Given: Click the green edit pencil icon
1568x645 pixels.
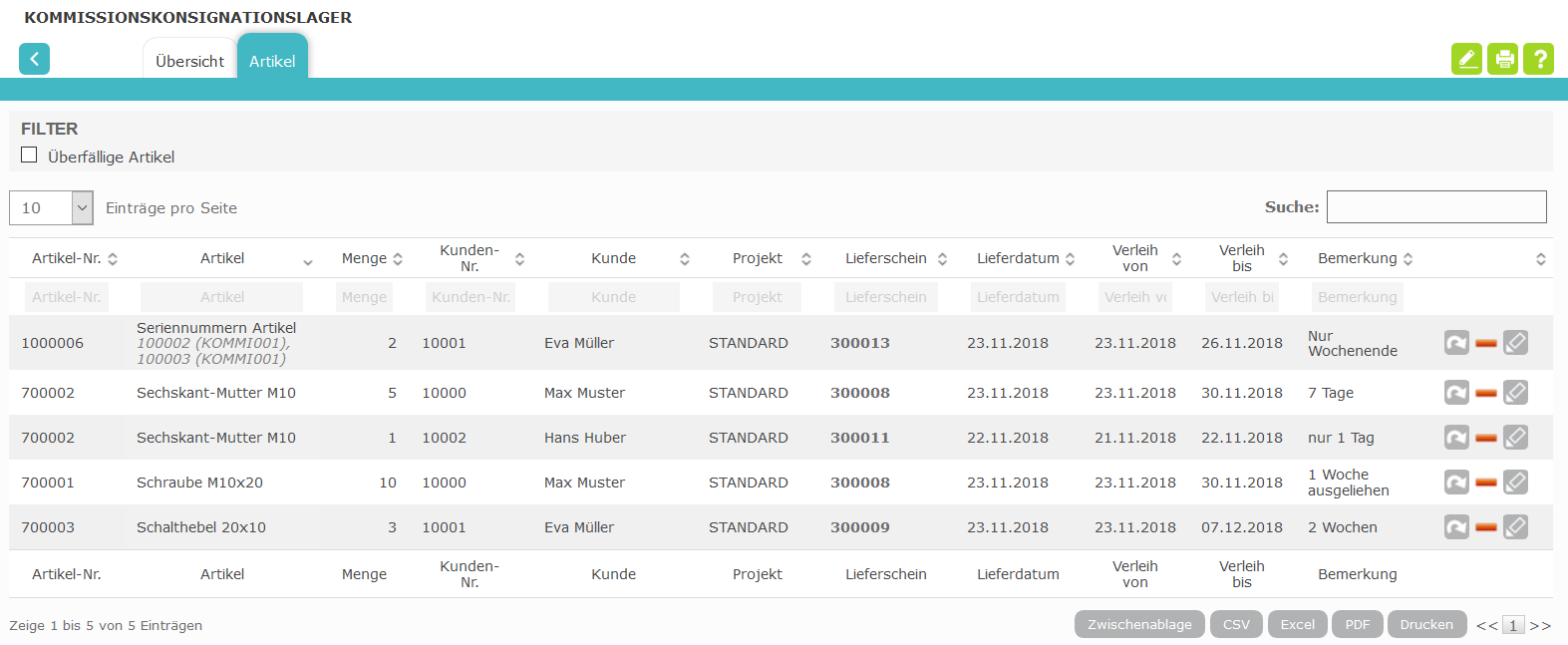Looking at the screenshot, I should pos(1466,59).
